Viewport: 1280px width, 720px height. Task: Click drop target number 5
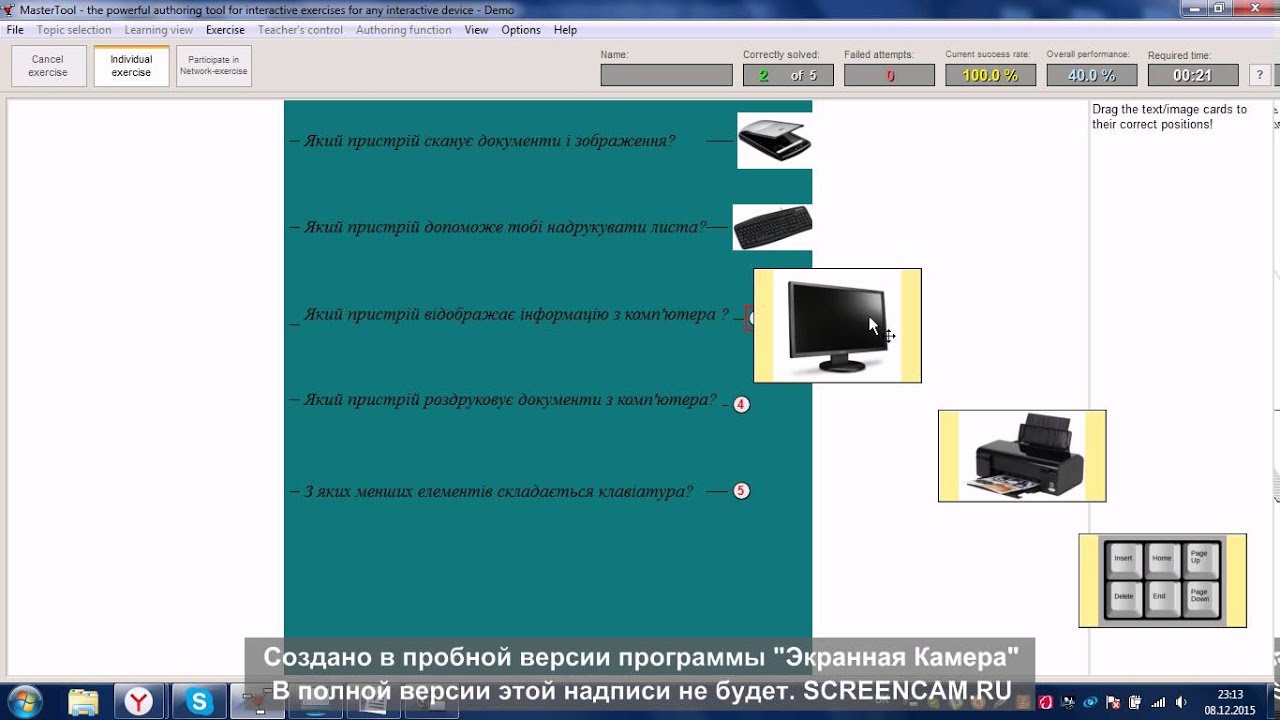(741, 491)
